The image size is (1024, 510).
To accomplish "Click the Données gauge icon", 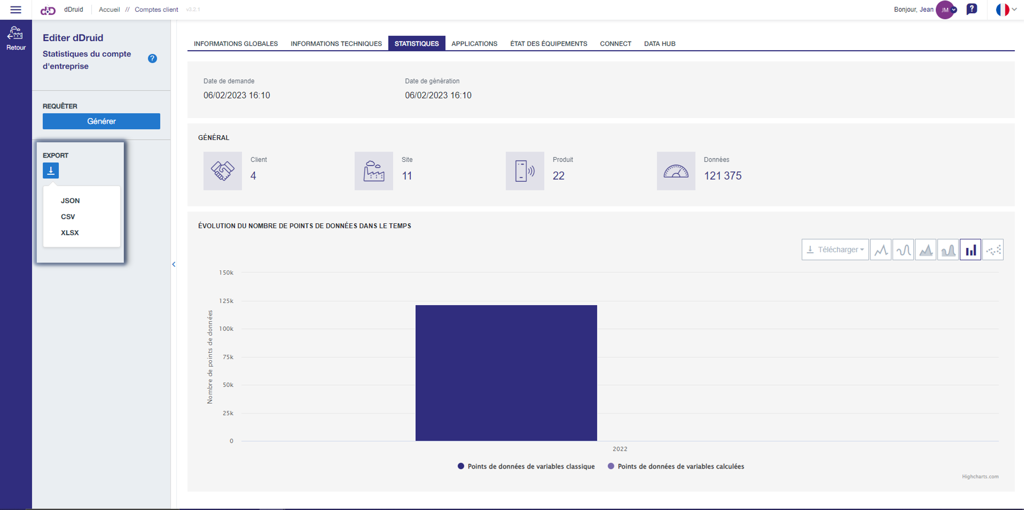I will pos(676,171).
